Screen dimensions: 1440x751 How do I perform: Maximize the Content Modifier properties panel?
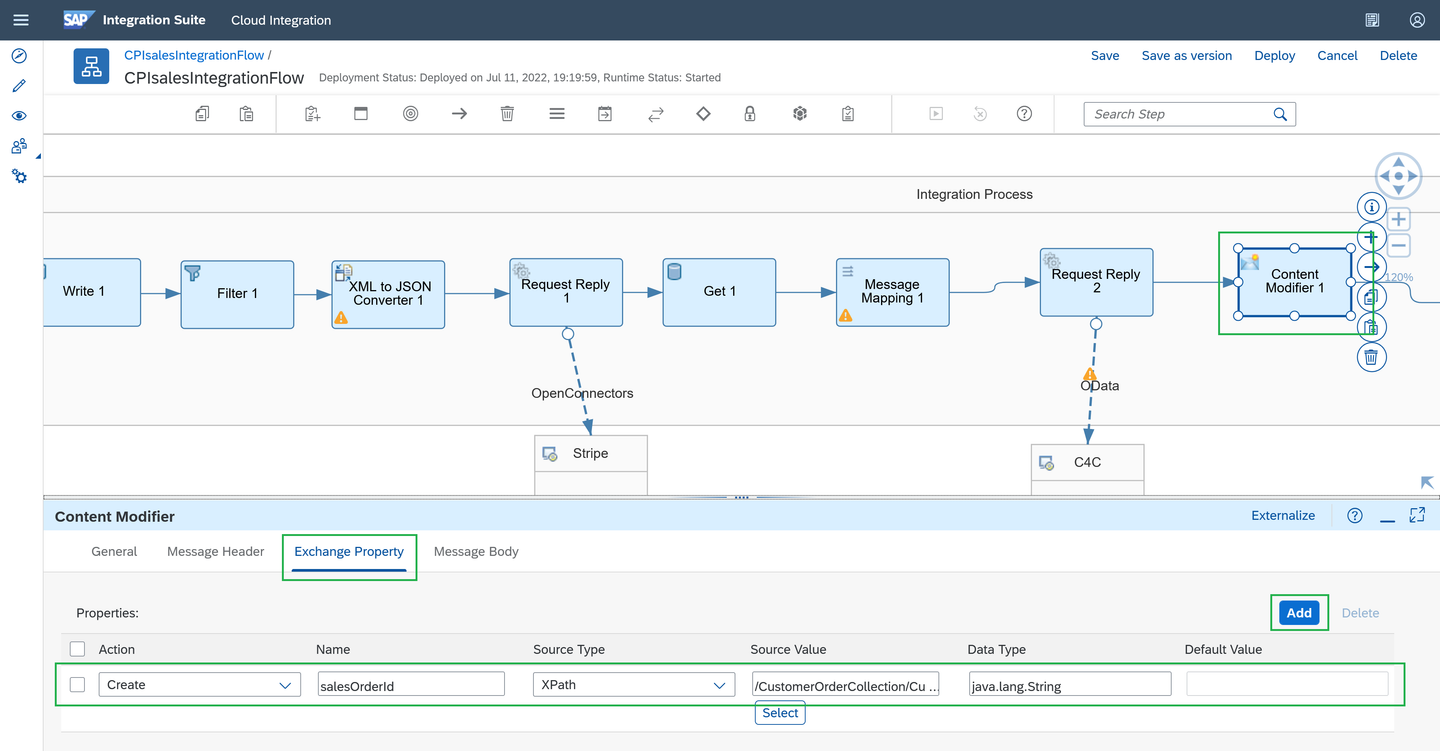pos(1417,516)
